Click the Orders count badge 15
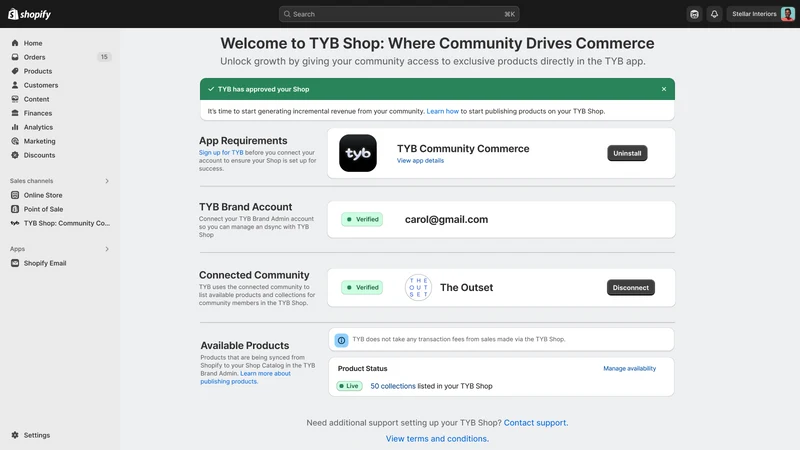The width and height of the screenshot is (800, 450). pyautogui.click(x=104, y=57)
